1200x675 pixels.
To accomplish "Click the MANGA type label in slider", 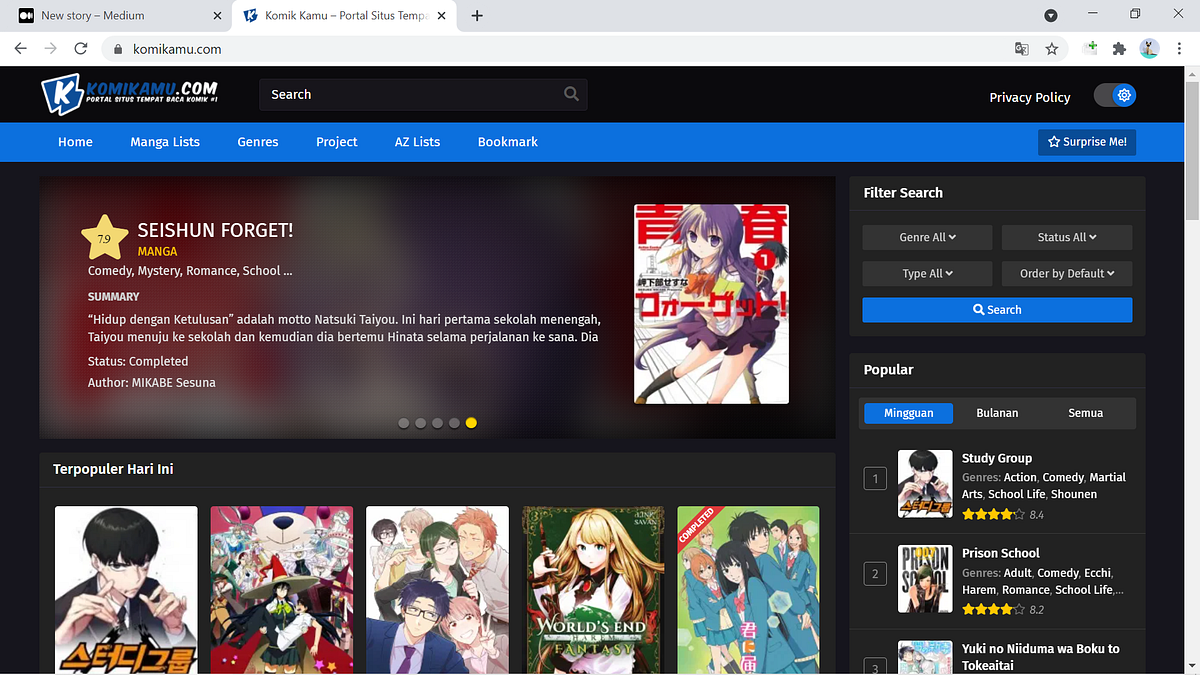I will click(157, 252).
